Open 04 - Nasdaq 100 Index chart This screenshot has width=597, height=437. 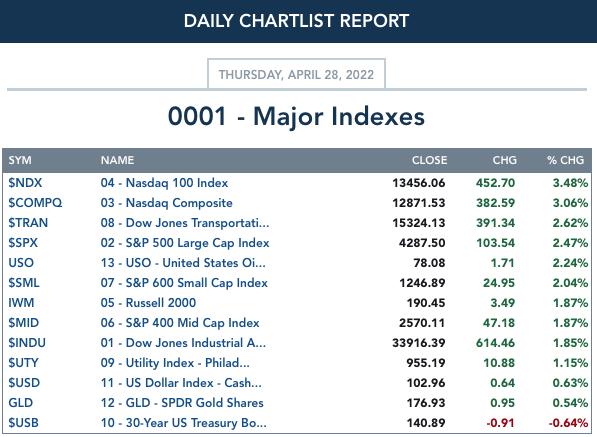(164, 183)
